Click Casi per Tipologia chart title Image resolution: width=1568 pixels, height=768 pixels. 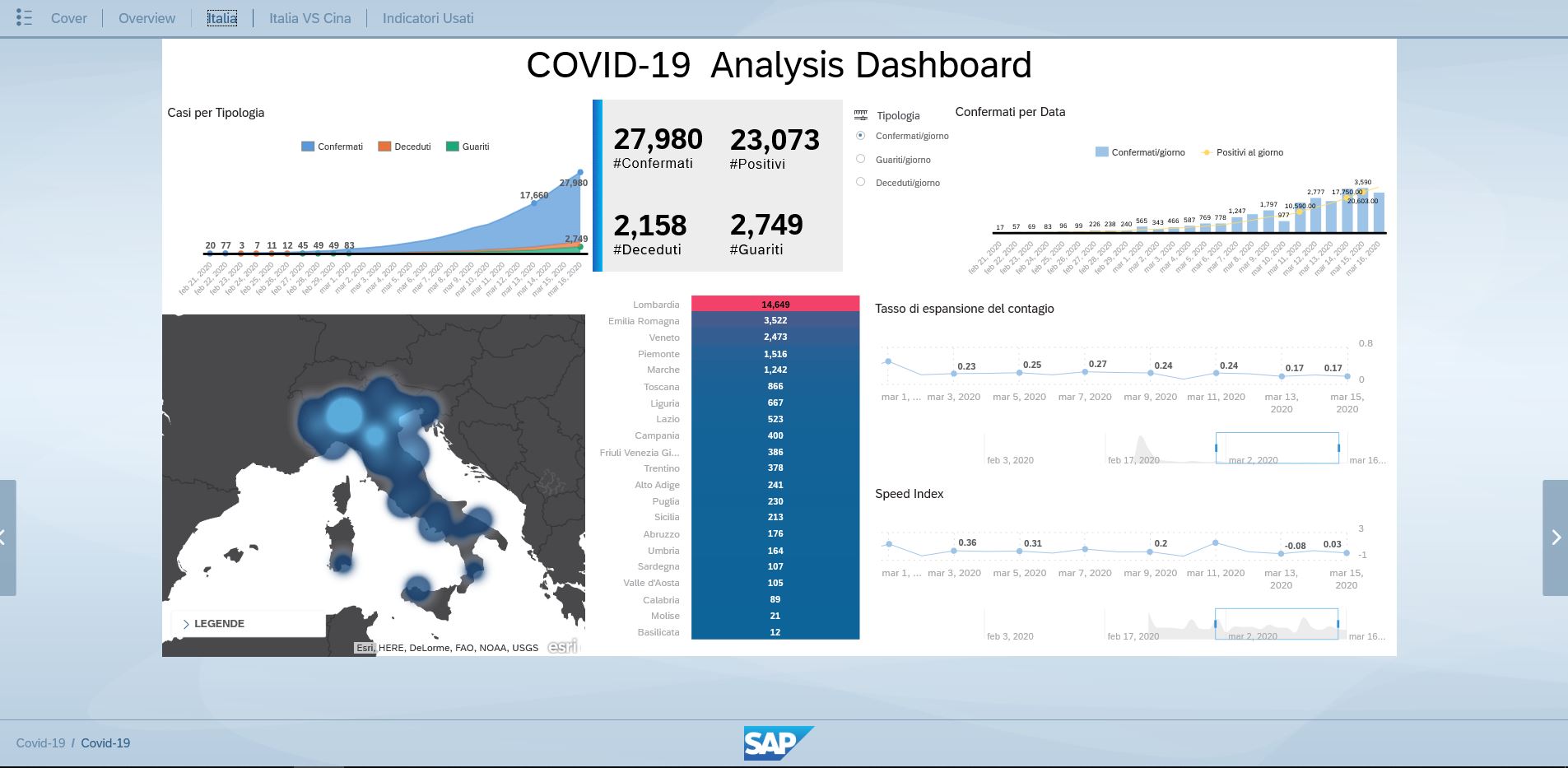point(216,113)
